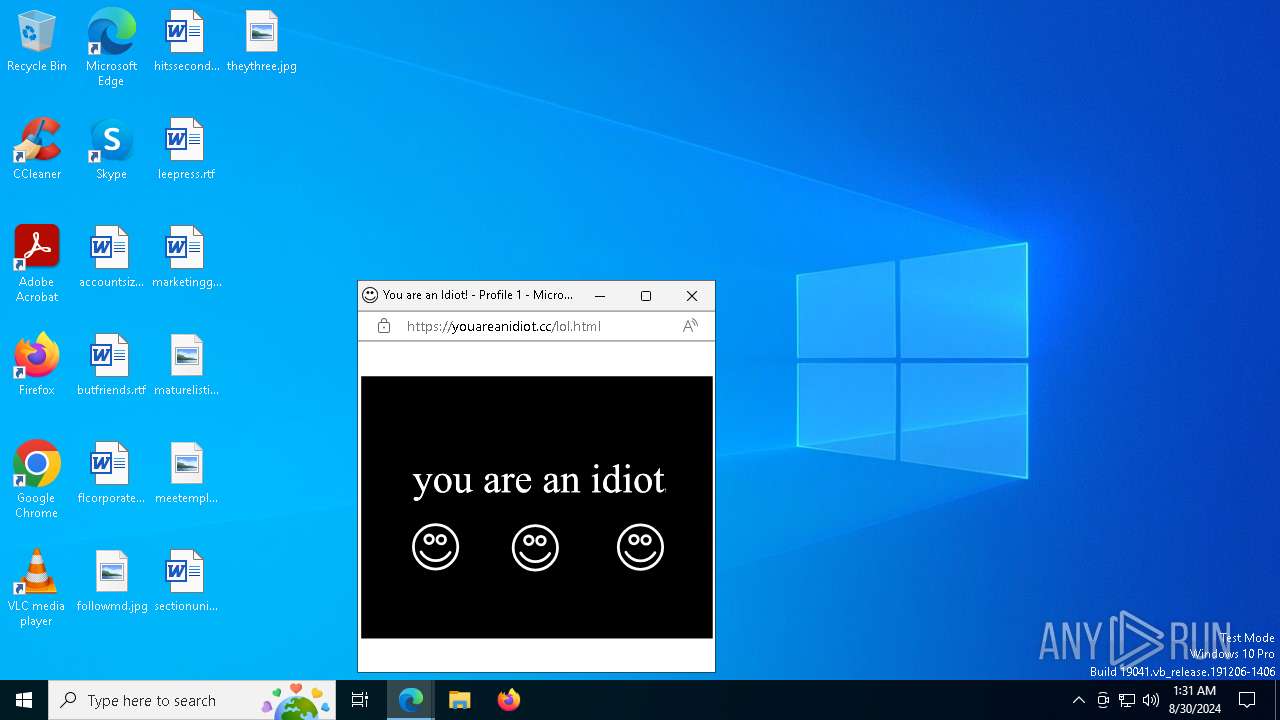Select the meetempl image file
The width and height of the screenshot is (1280, 720).
pyautogui.click(x=186, y=474)
